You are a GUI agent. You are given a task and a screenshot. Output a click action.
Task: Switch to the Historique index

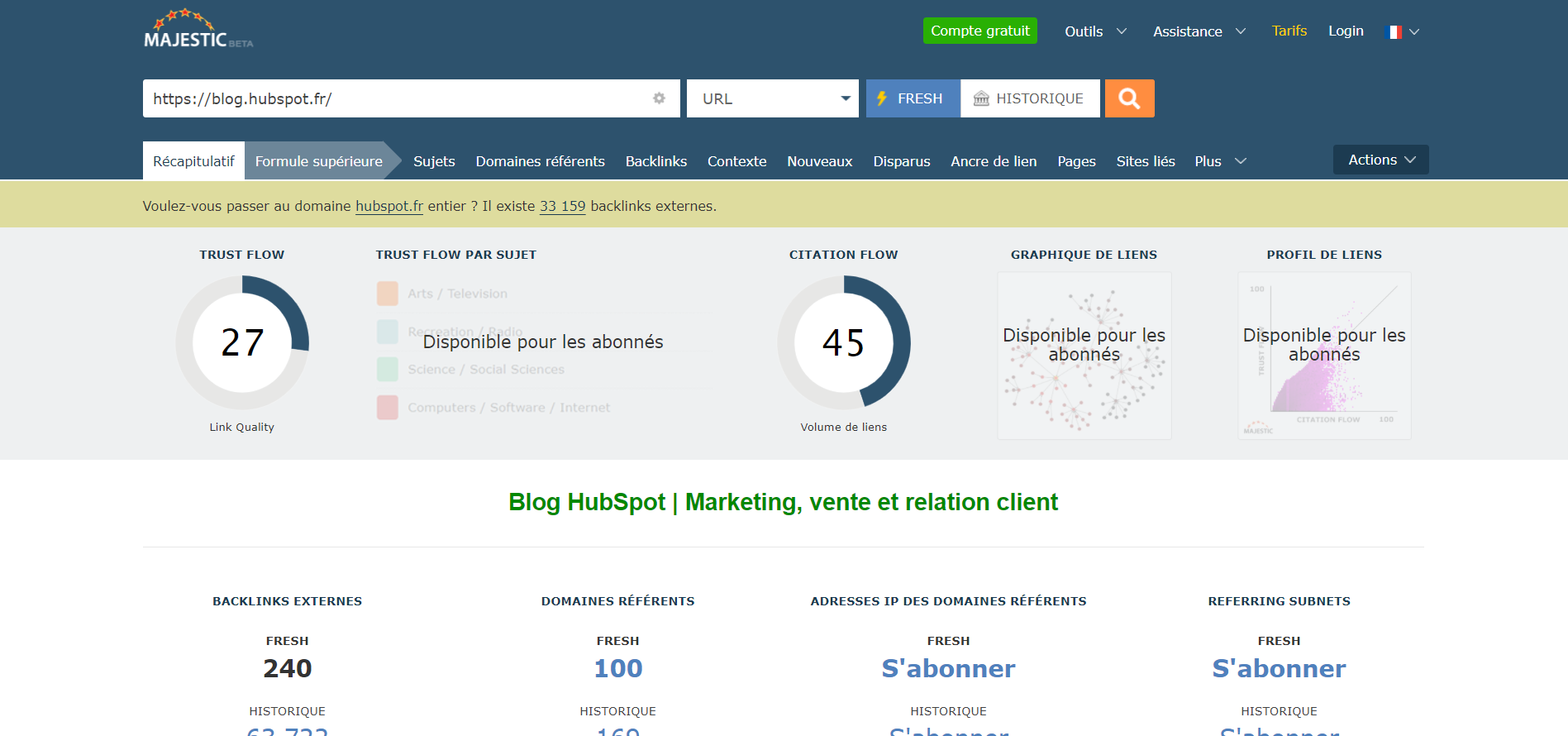(x=1030, y=98)
